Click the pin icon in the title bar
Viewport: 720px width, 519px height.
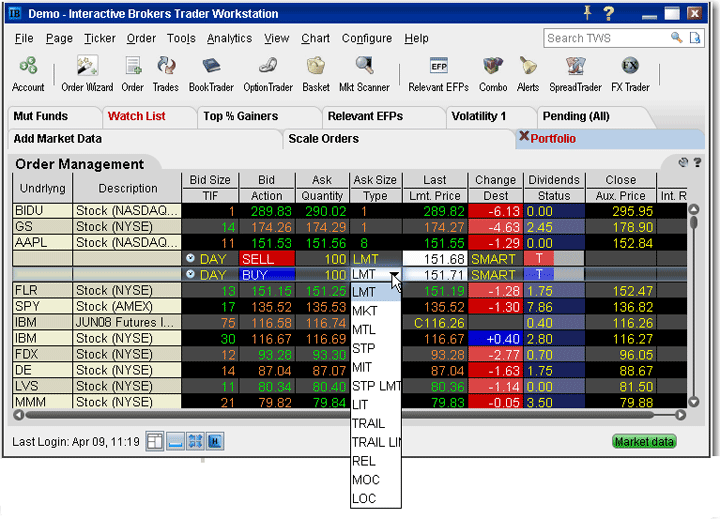point(587,12)
